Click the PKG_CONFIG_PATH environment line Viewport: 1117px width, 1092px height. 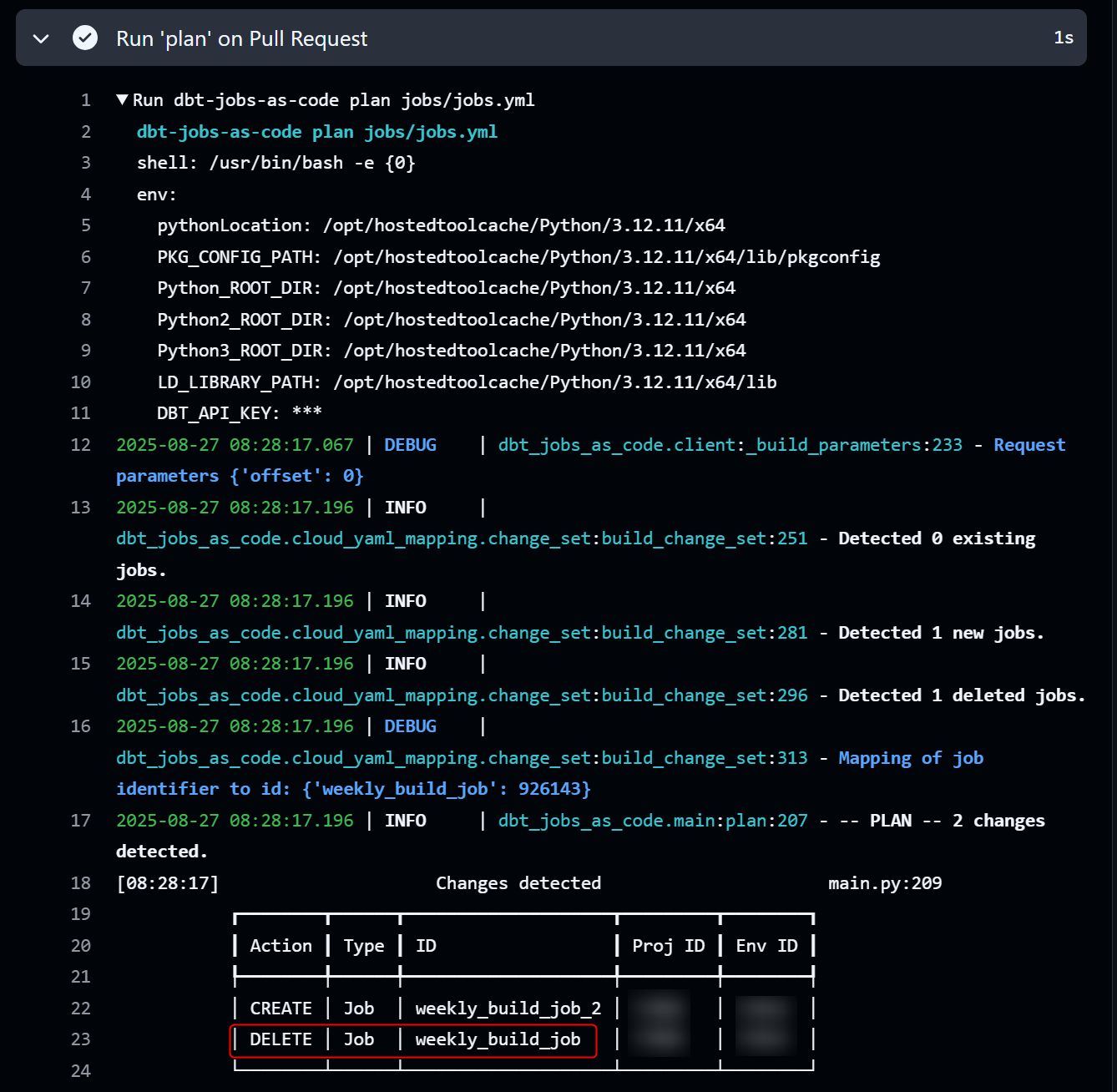point(519,257)
